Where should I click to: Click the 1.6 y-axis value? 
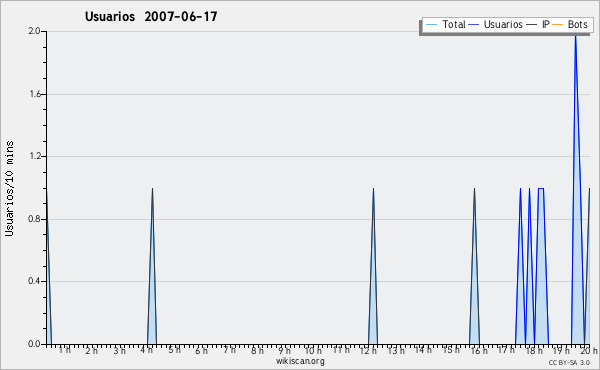point(35,94)
